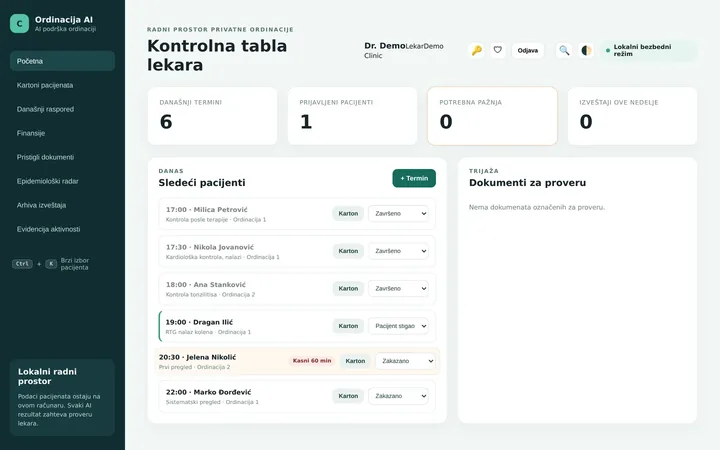
Task: Click the Izveštaji ove nedelje card
Action: pos(632,116)
